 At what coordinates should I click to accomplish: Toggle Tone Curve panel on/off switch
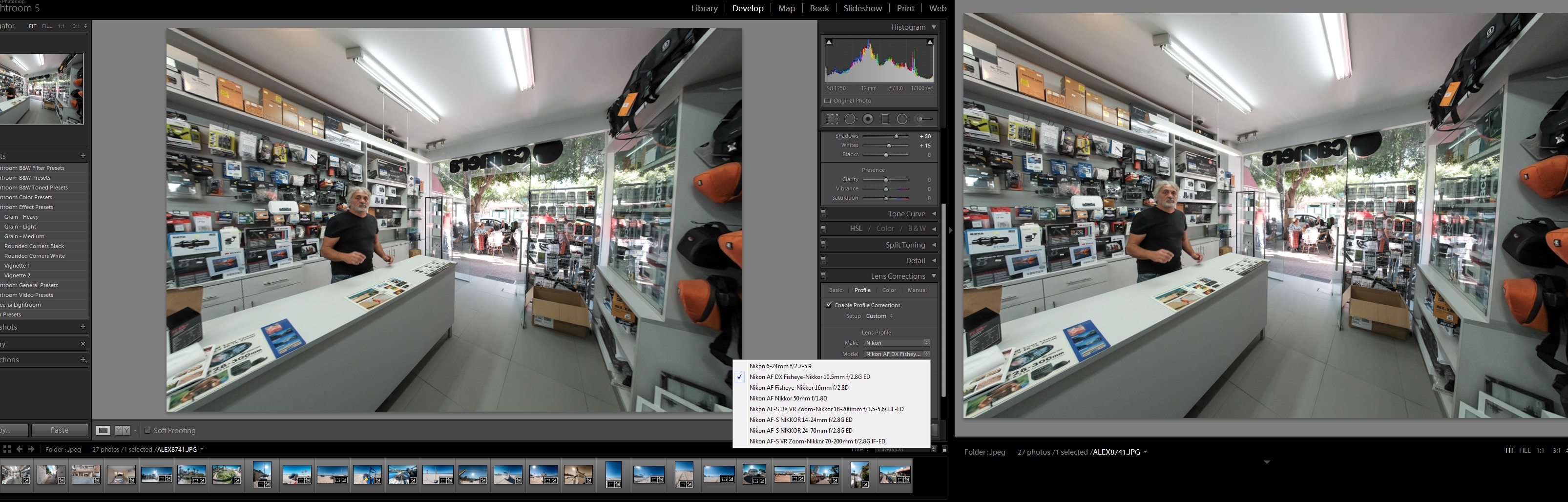824,213
